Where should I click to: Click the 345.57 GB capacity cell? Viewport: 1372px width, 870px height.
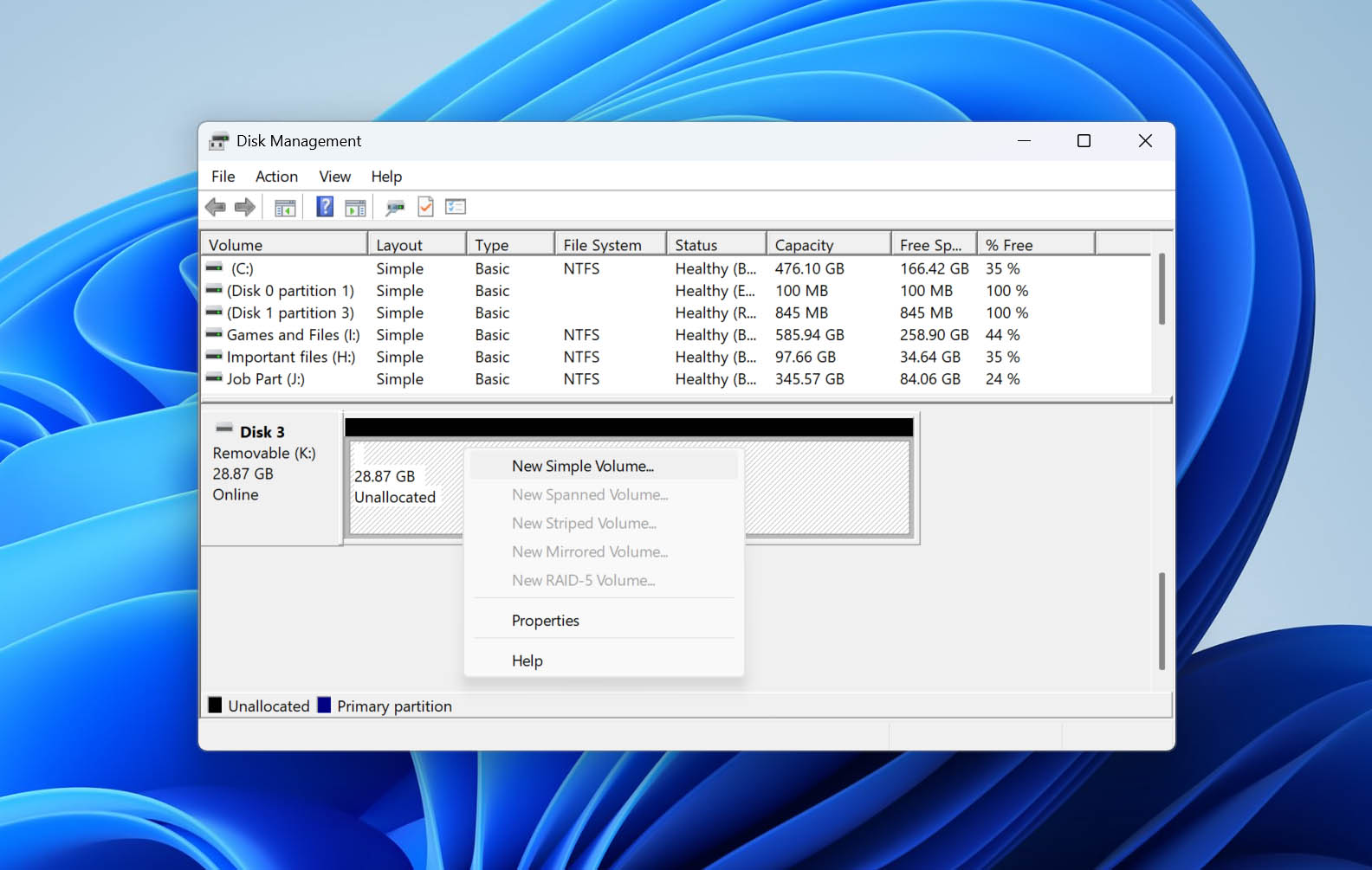(810, 379)
